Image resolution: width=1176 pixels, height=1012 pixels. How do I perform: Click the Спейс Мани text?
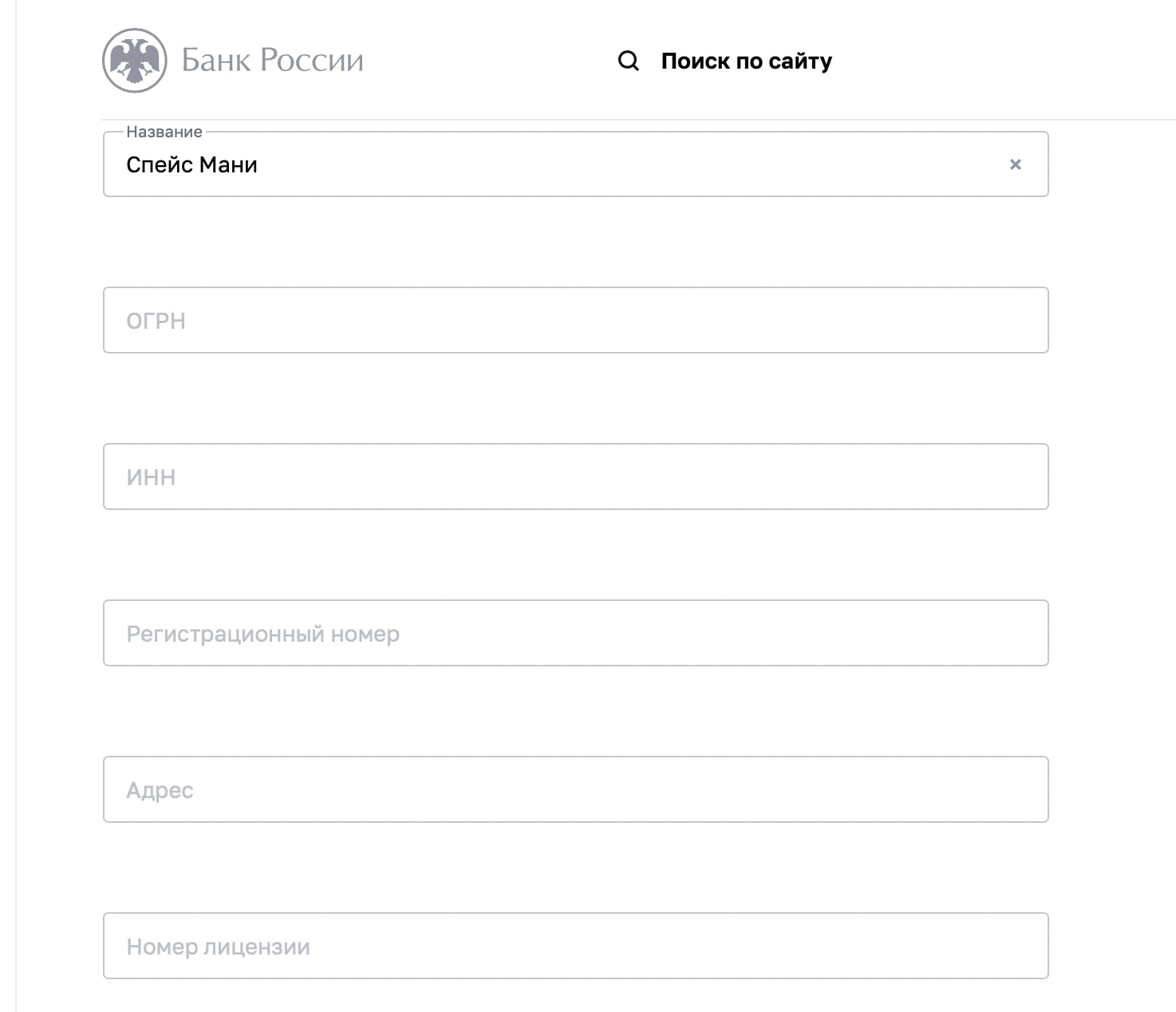pyautogui.click(x=192, y=164)
